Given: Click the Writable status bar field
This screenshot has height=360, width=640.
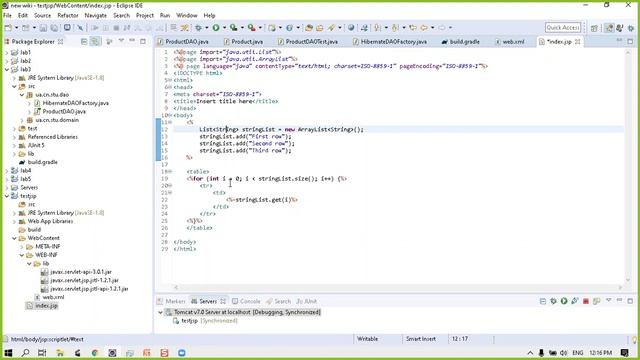Looking at the screenshot, I should pyautogui.click(x=367, y=339).
